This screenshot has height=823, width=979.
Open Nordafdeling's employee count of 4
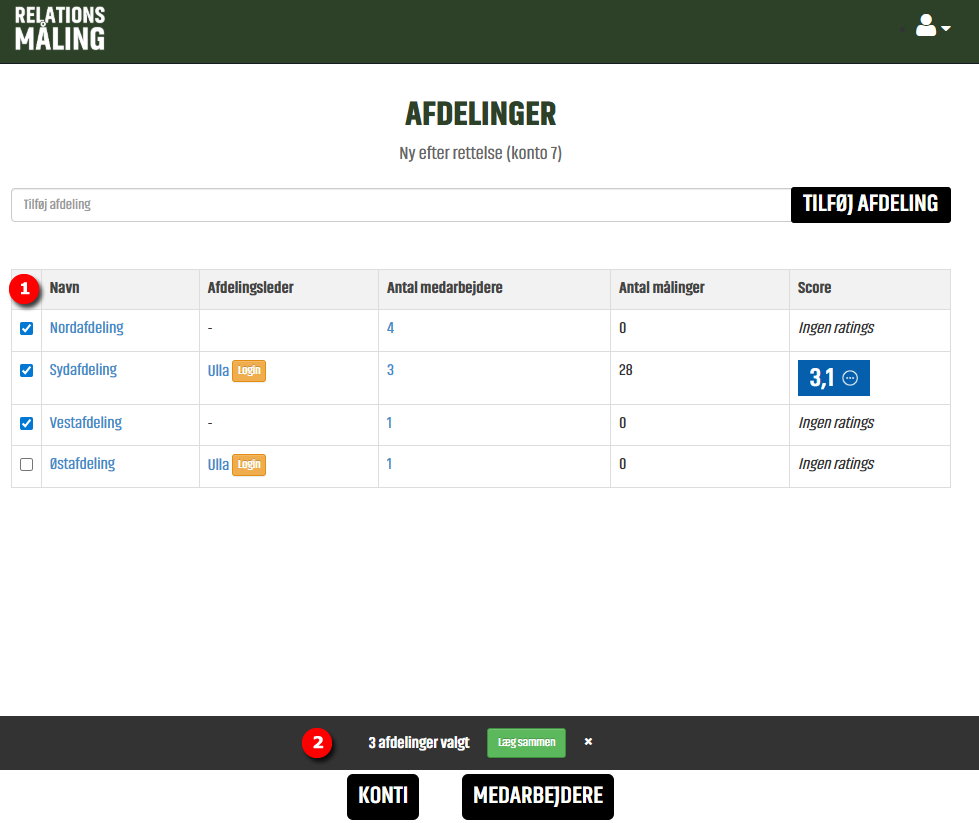pyautogui.click(x=390, y=328)
